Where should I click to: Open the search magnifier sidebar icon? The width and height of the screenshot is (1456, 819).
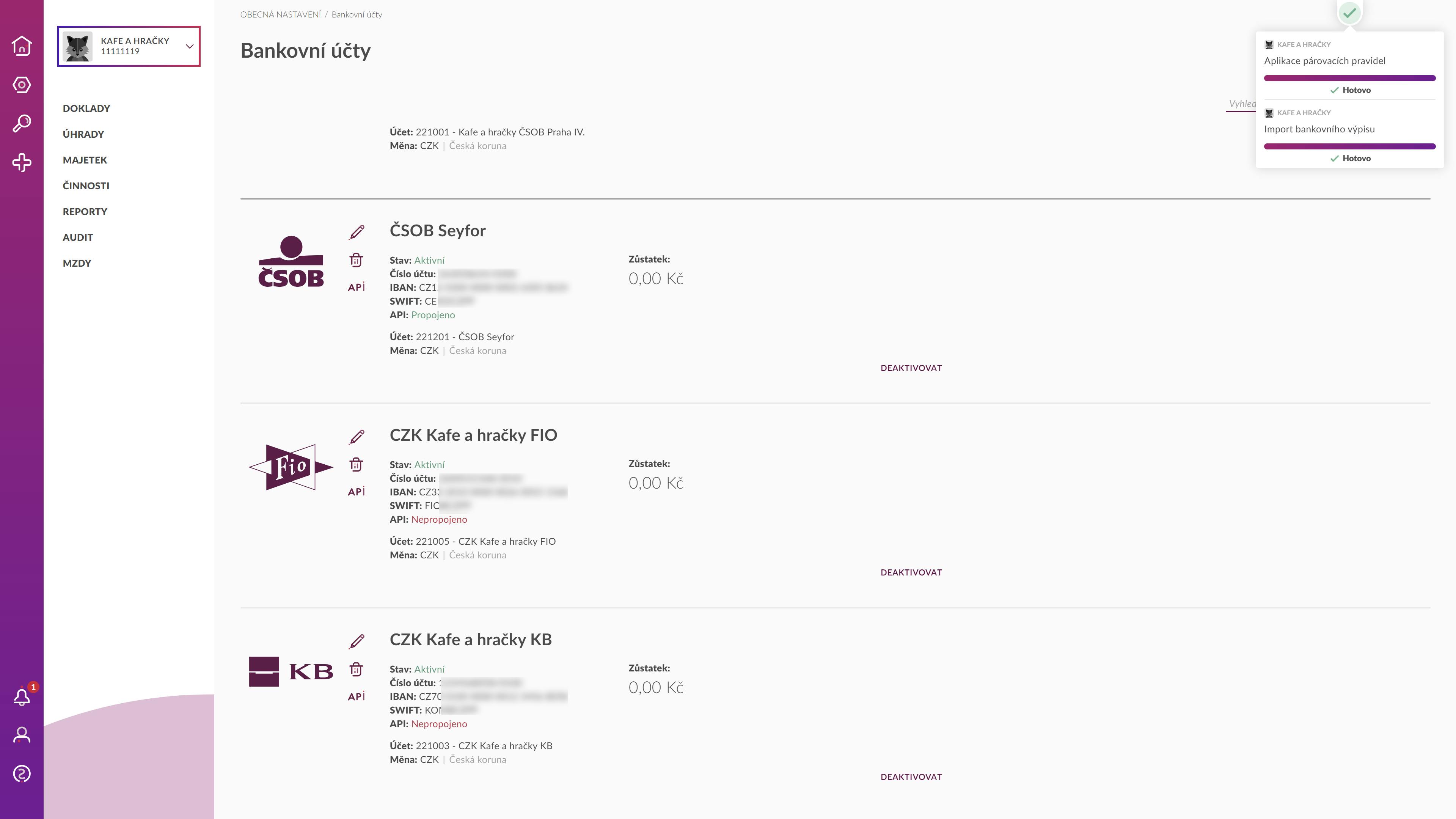[x=22, y=123]
